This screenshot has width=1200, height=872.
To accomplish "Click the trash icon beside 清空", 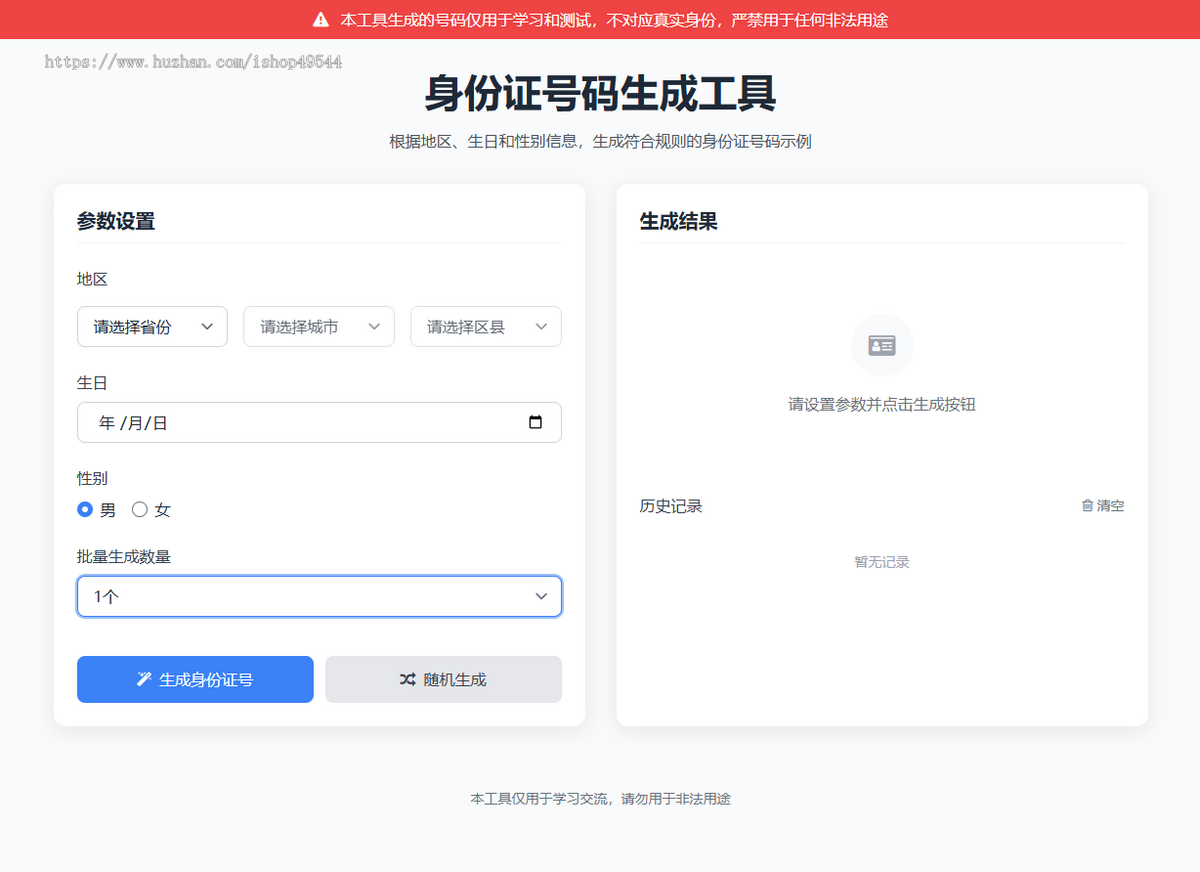I will 1086,505.
